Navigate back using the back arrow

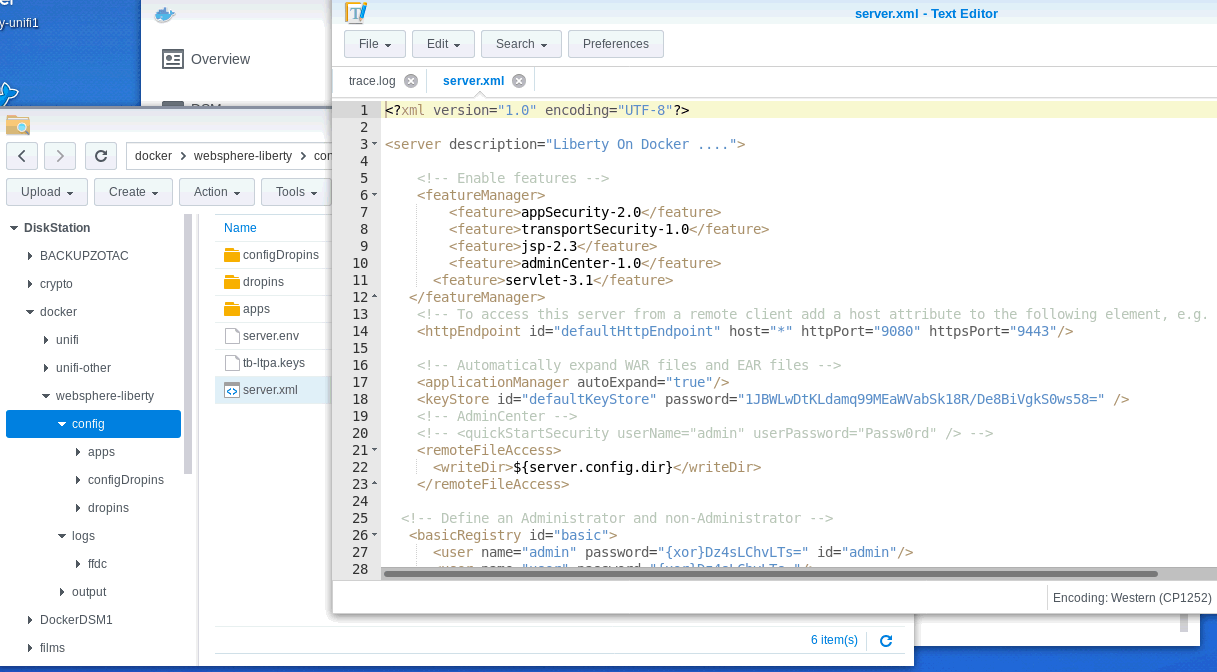coord(21,155)
